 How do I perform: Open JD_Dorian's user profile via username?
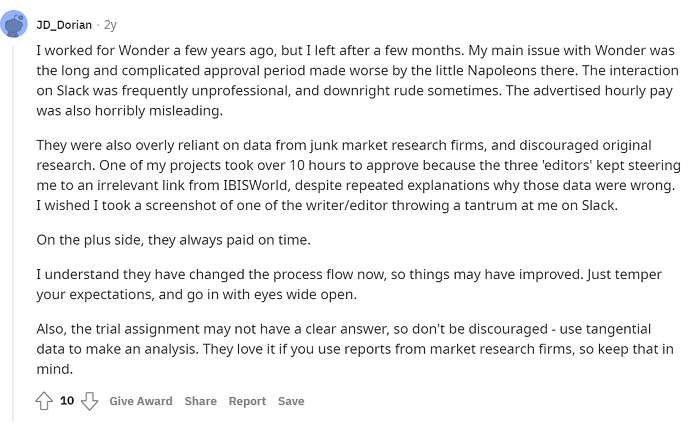[64, 25]
